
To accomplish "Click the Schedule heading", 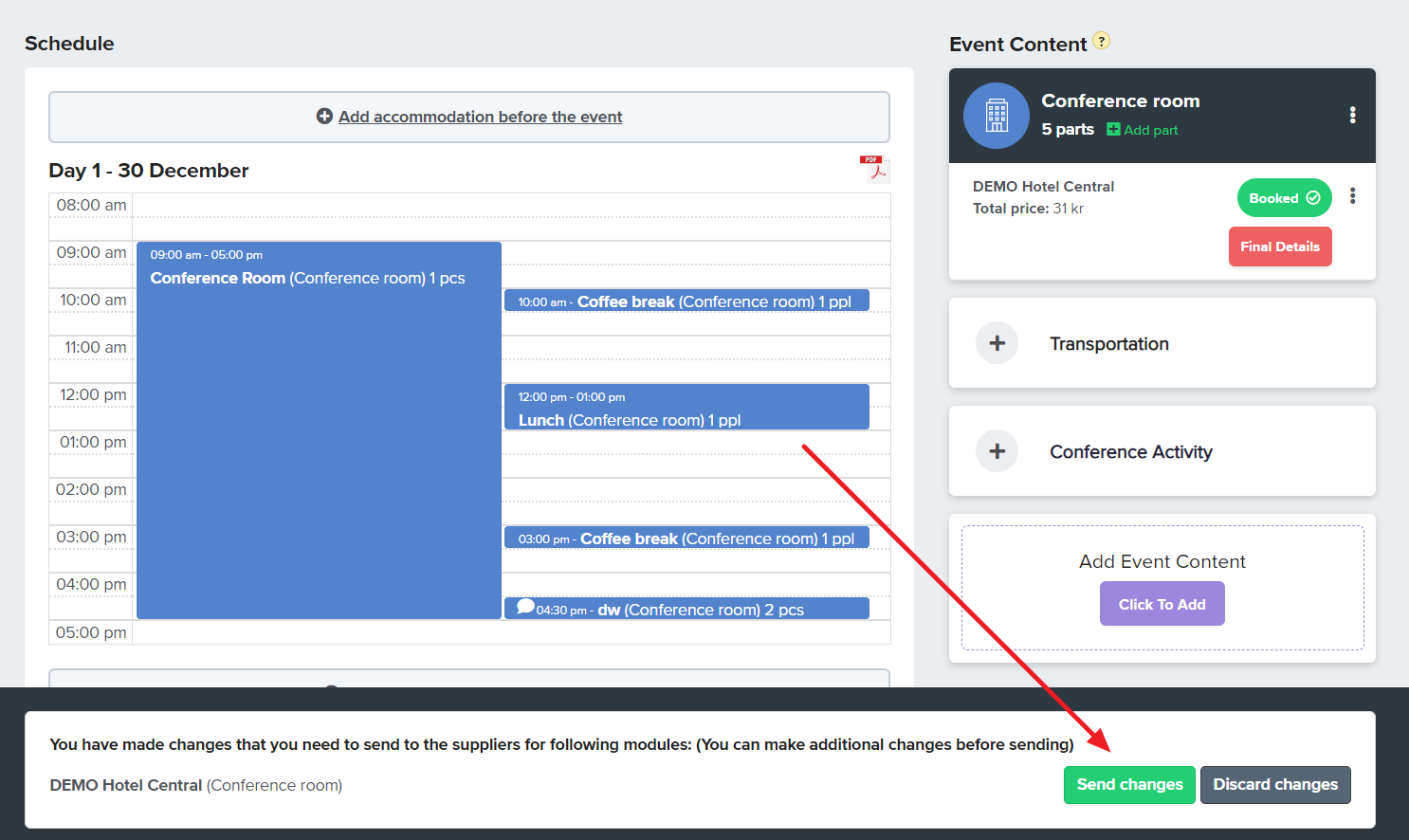I will click(69, 44).
